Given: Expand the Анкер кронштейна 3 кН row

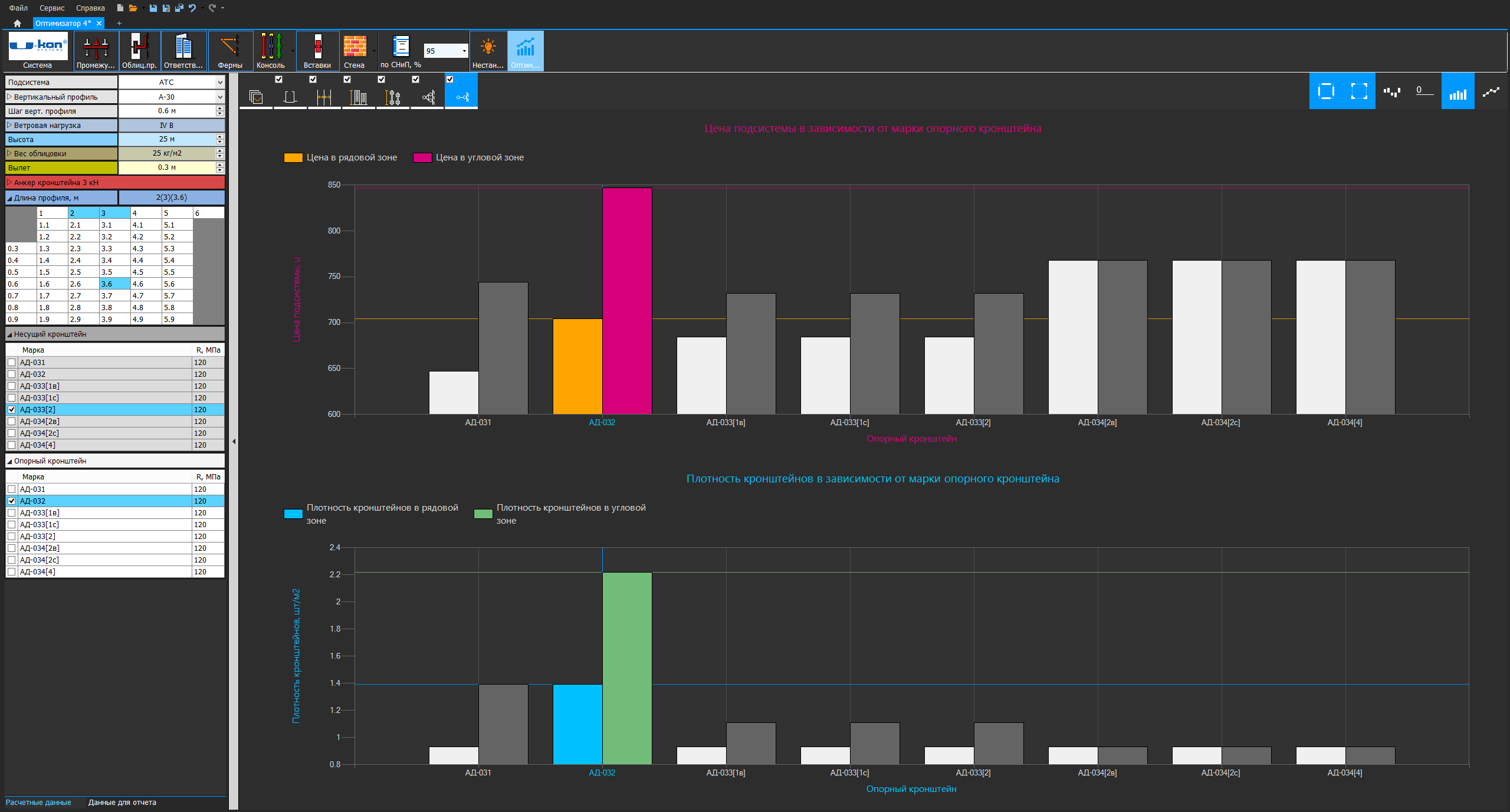Looking at the screenshot, I should [9, 182].
